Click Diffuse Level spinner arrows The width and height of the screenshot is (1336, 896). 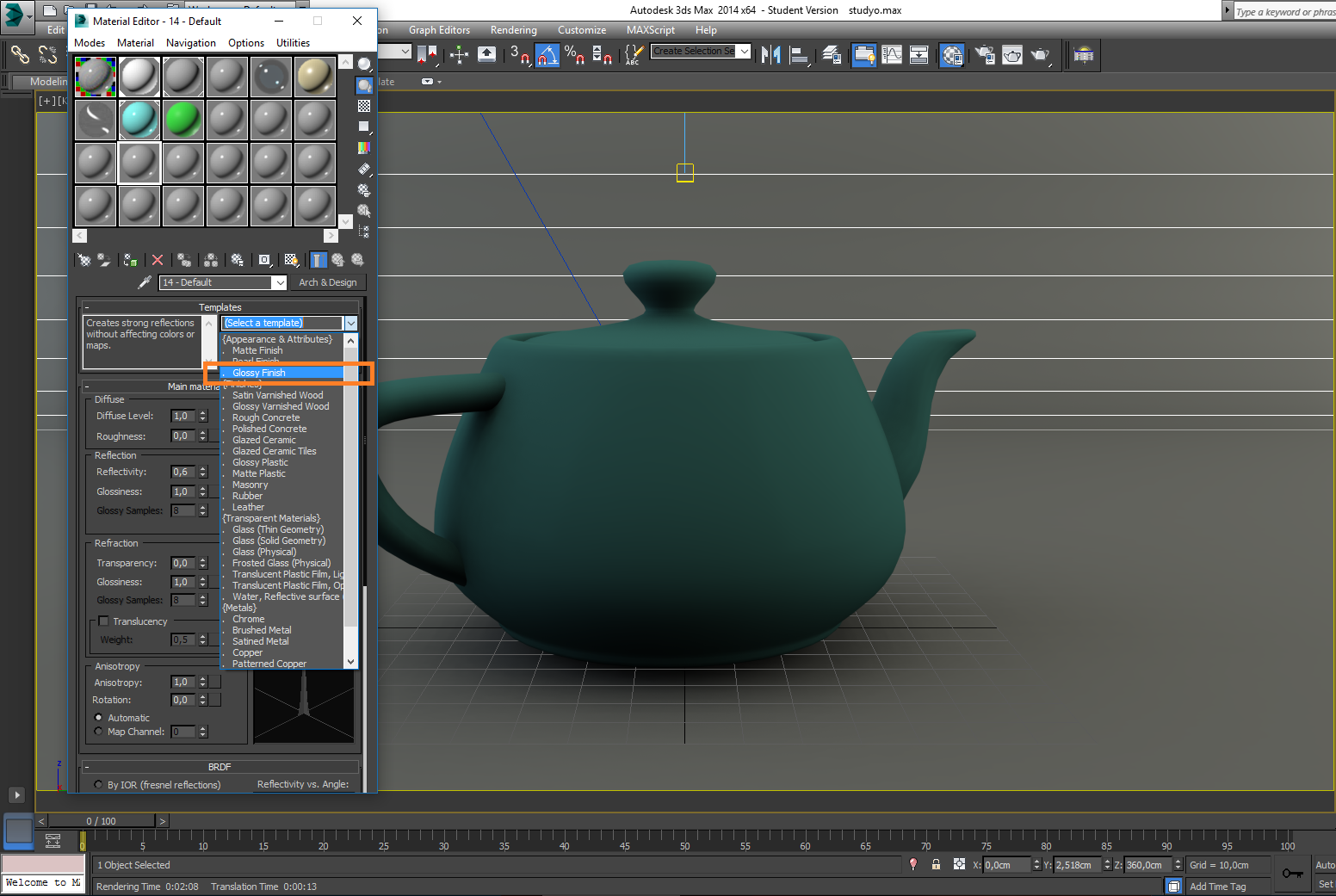pos(203,416)
